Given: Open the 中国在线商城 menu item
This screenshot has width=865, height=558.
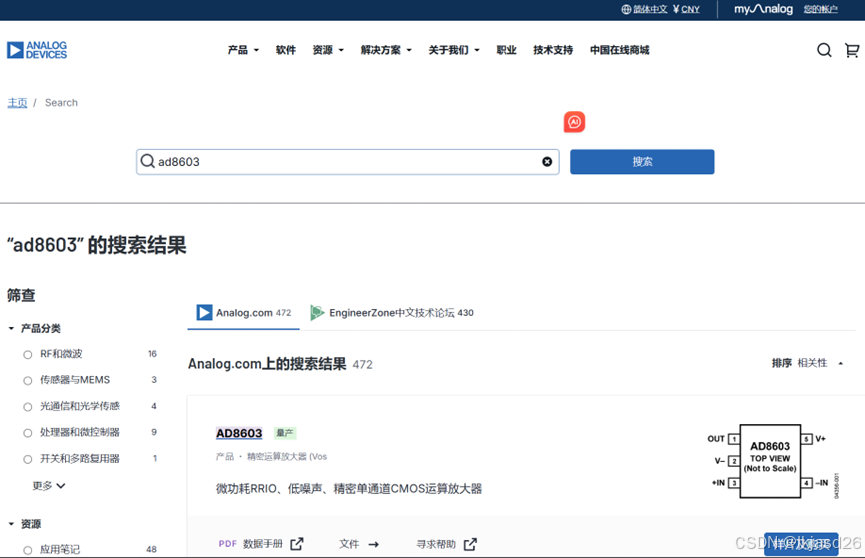Looking at the screenshot, I should click(x=620, y=50).
